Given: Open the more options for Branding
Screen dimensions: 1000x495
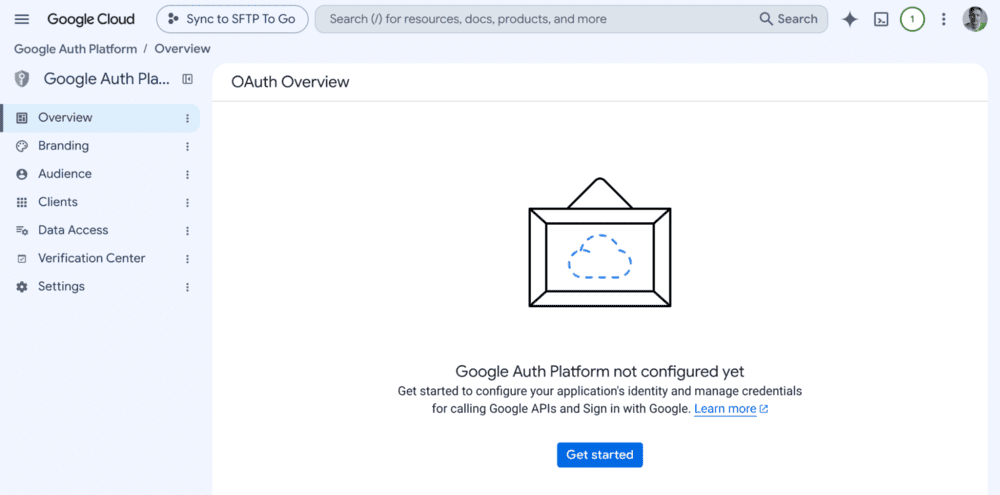Looking at the screenshot, I should pos(188,146).
